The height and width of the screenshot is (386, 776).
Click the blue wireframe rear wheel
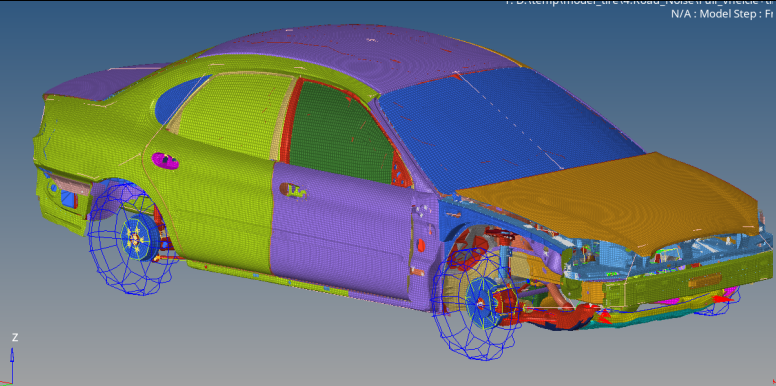(130, 239)
